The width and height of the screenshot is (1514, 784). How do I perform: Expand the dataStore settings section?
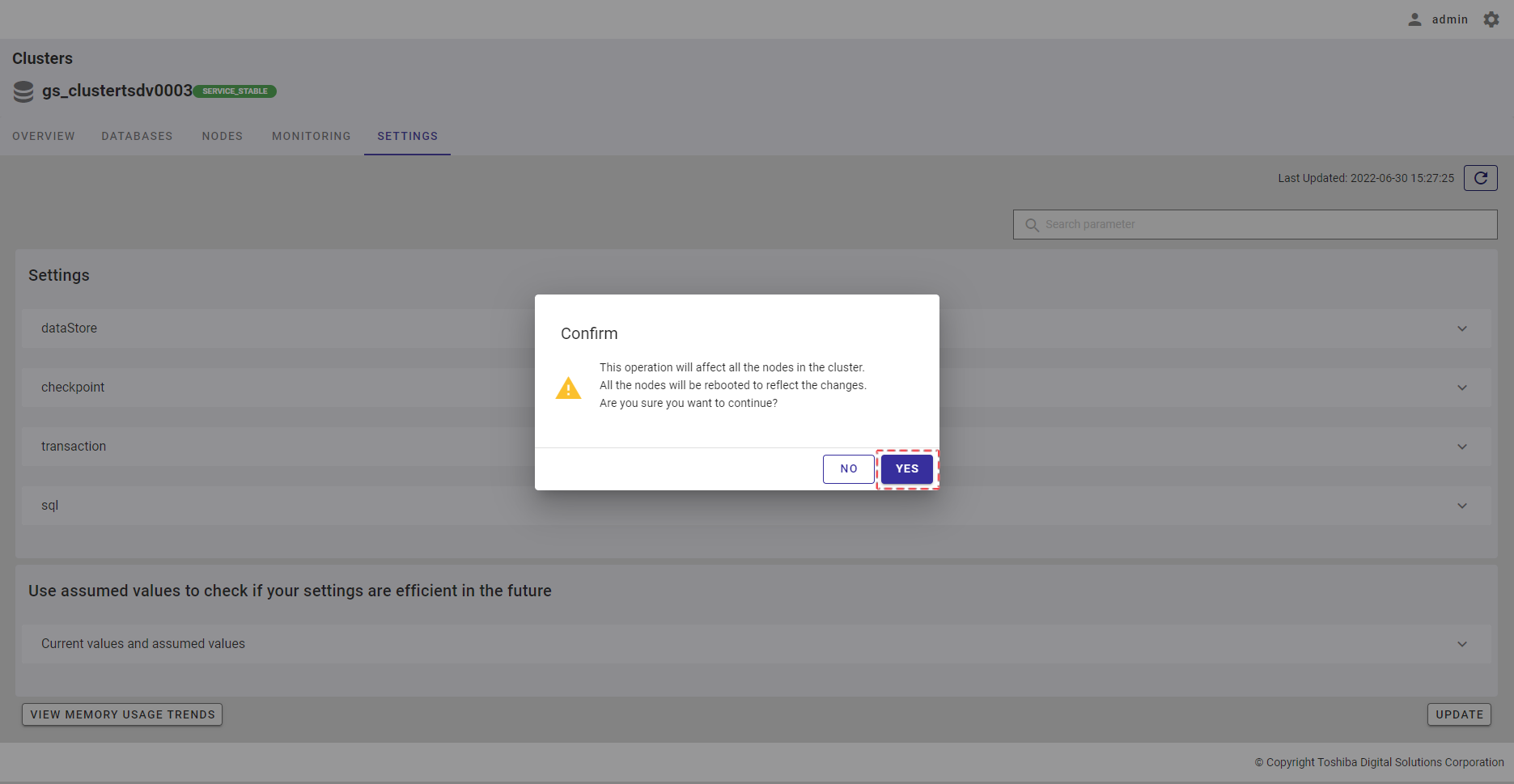(1461, 328)
